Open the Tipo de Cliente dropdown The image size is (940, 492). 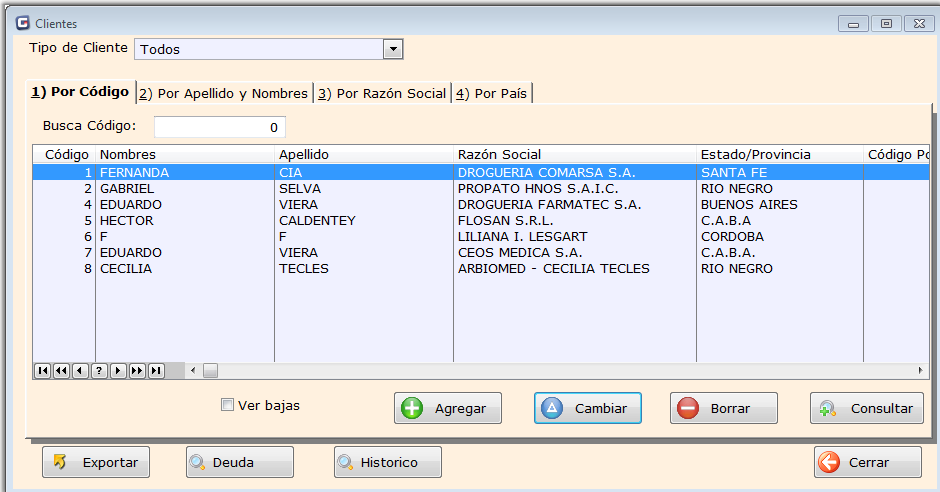coord(393,49)
